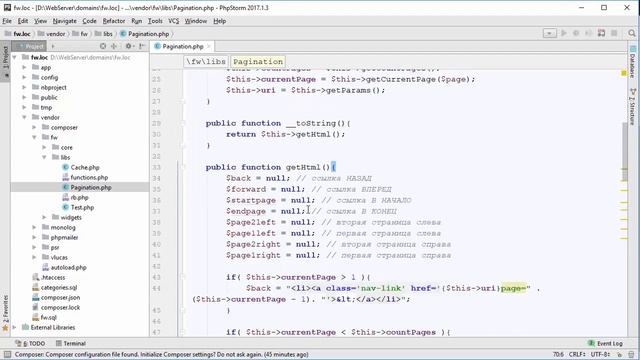Toggle the TODO tool window
The width and height of the screenshot is (640, 360).
pos(30,343)
